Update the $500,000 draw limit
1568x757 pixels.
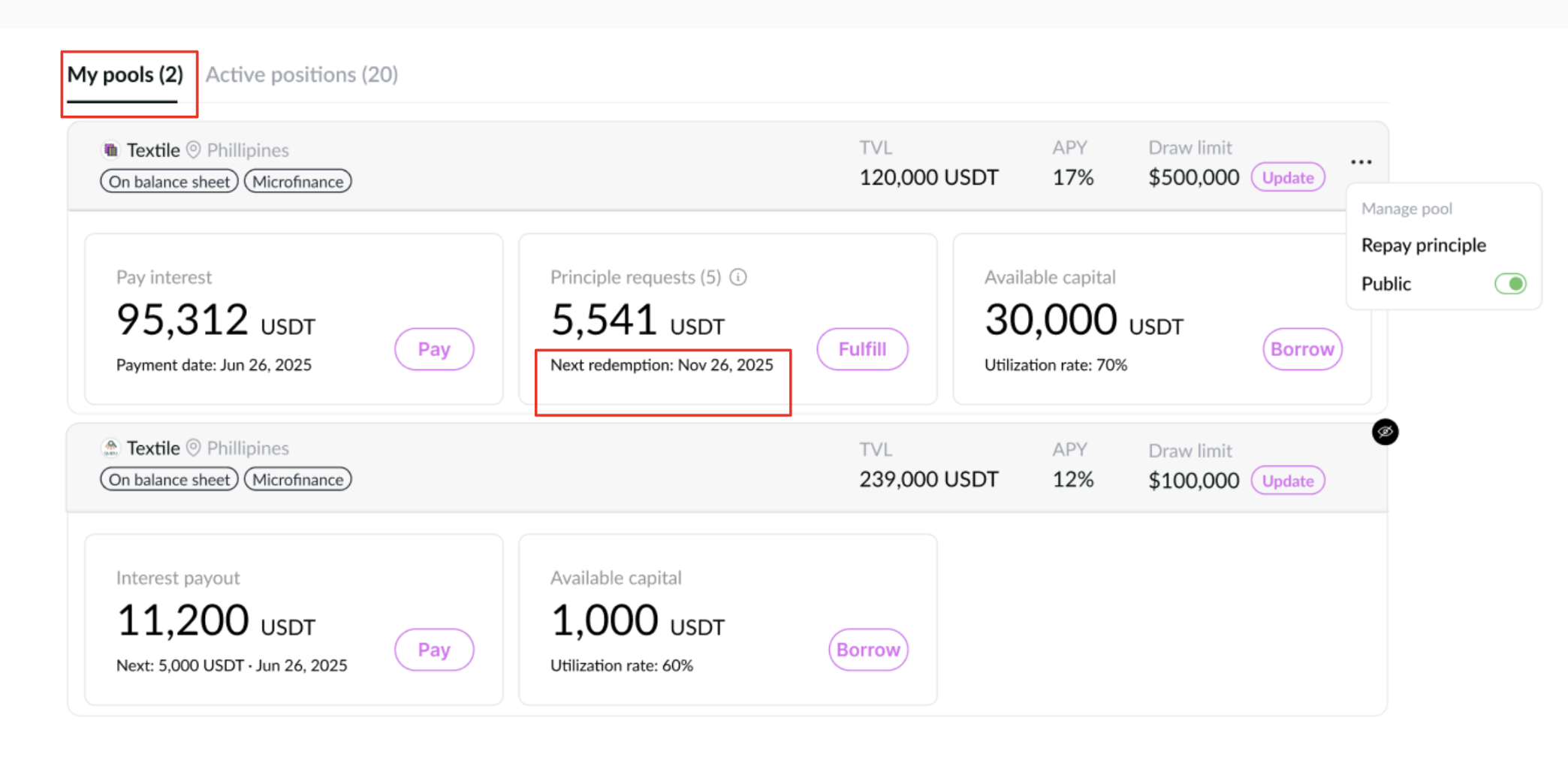(x=1287, y=178)
